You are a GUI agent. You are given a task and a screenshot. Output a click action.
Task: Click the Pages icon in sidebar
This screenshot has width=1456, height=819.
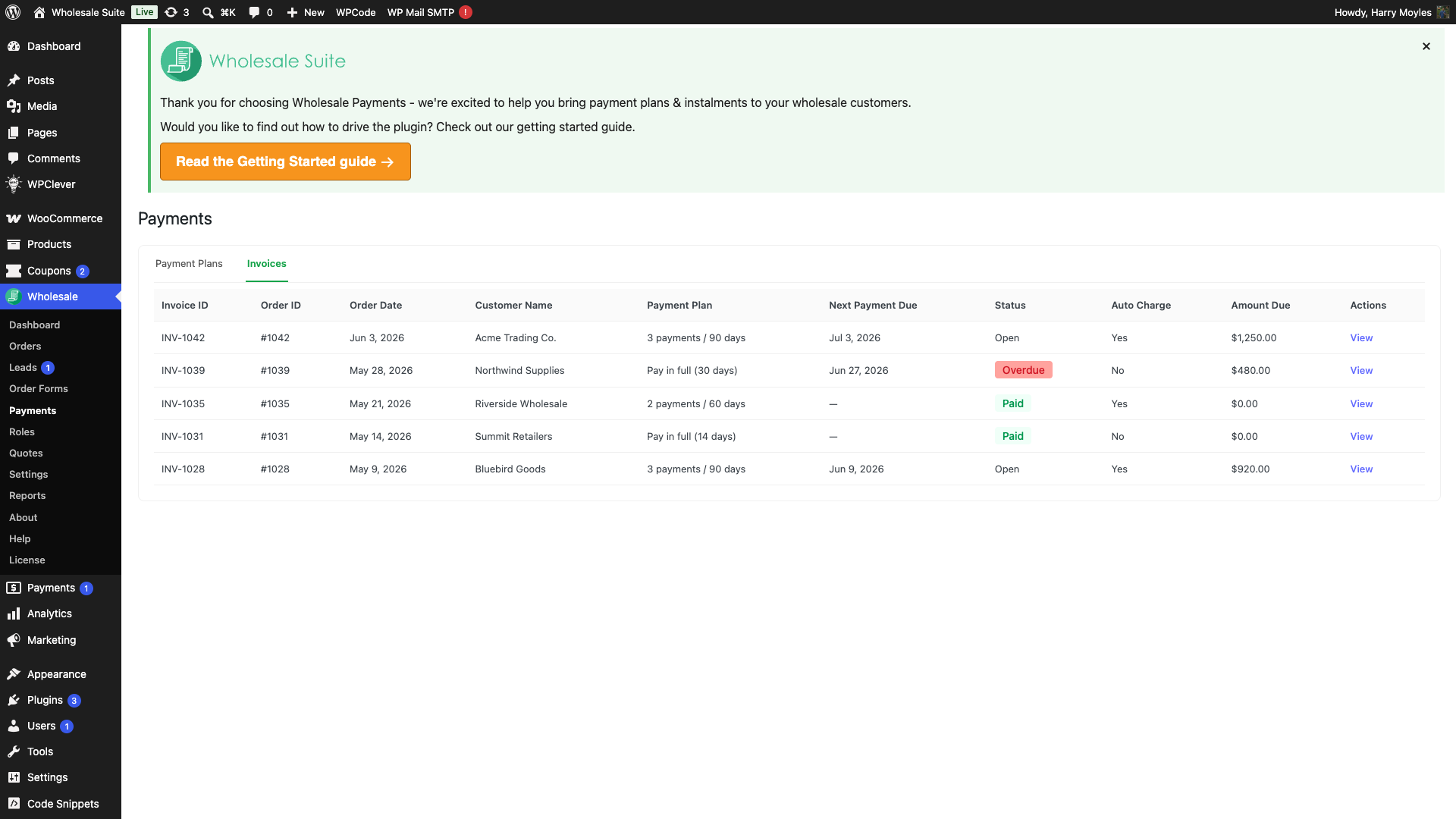[14, 133]
